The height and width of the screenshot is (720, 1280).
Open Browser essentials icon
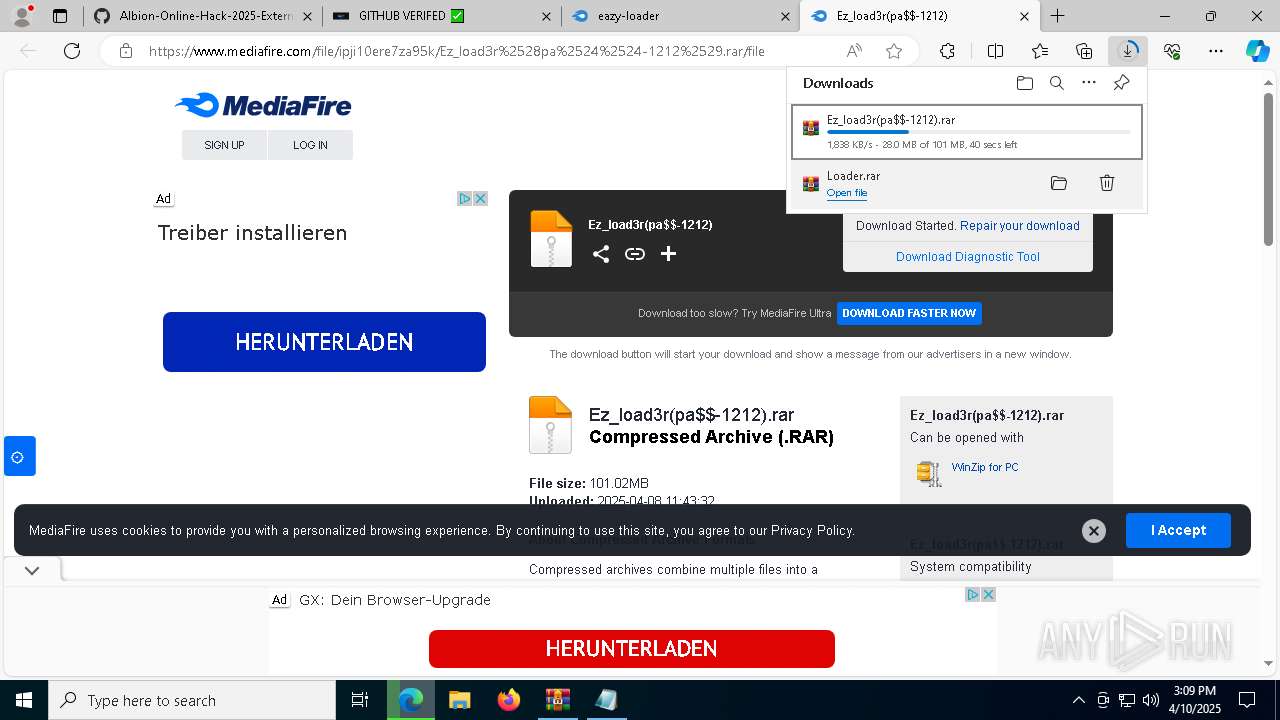coord(1172,51)
